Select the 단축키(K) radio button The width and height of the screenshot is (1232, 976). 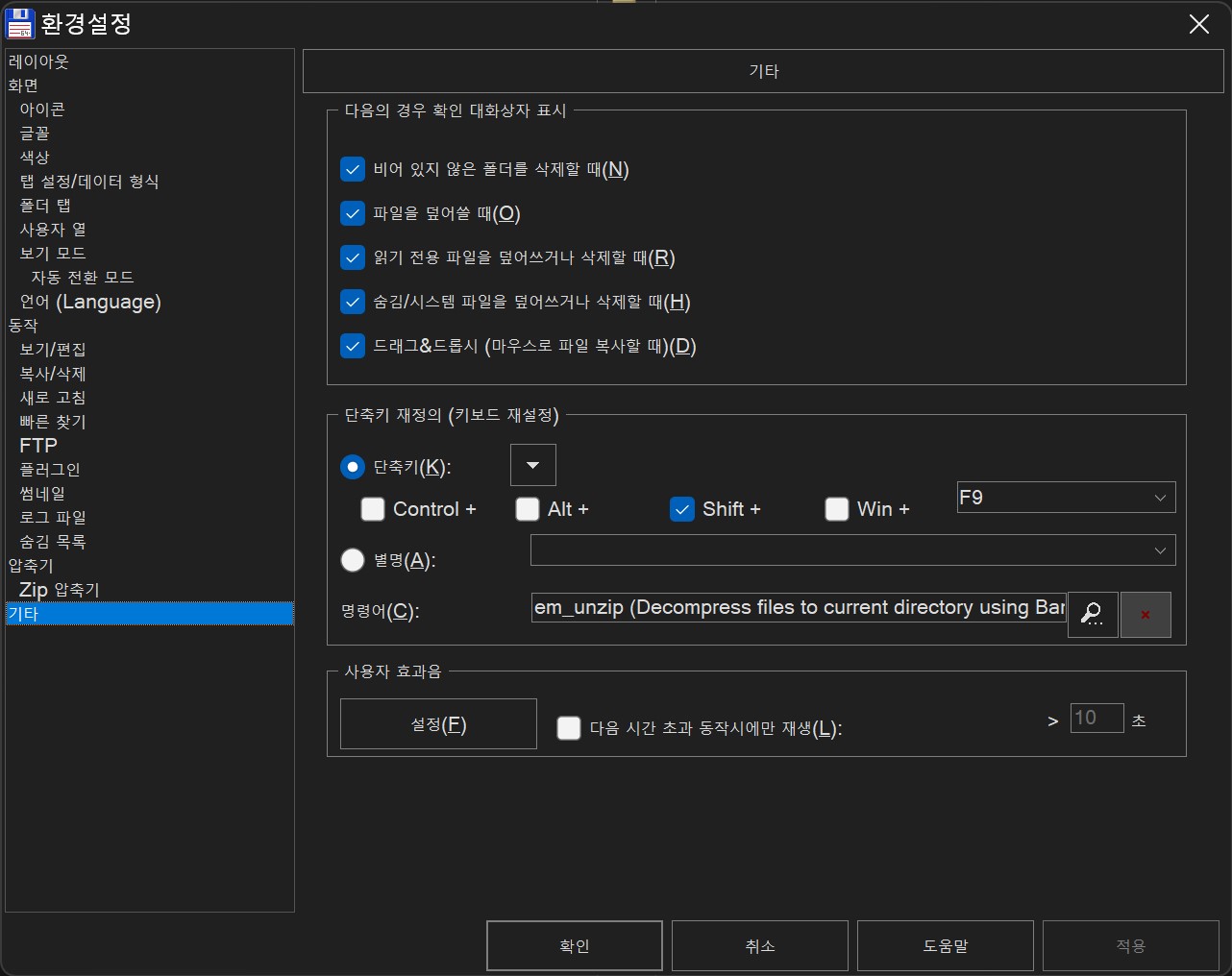point(353,467)
